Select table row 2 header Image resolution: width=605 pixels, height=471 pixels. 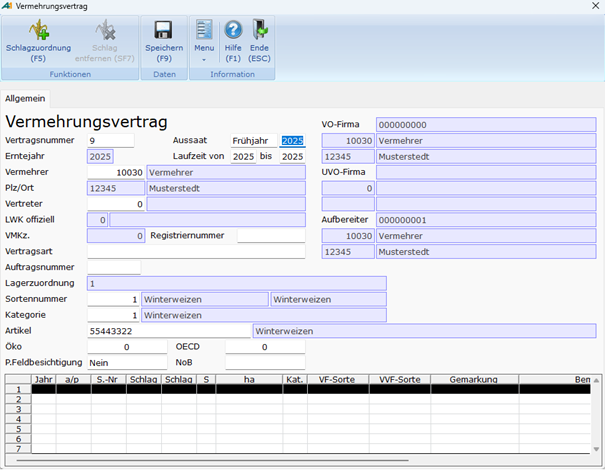click(x=18, y=399)
